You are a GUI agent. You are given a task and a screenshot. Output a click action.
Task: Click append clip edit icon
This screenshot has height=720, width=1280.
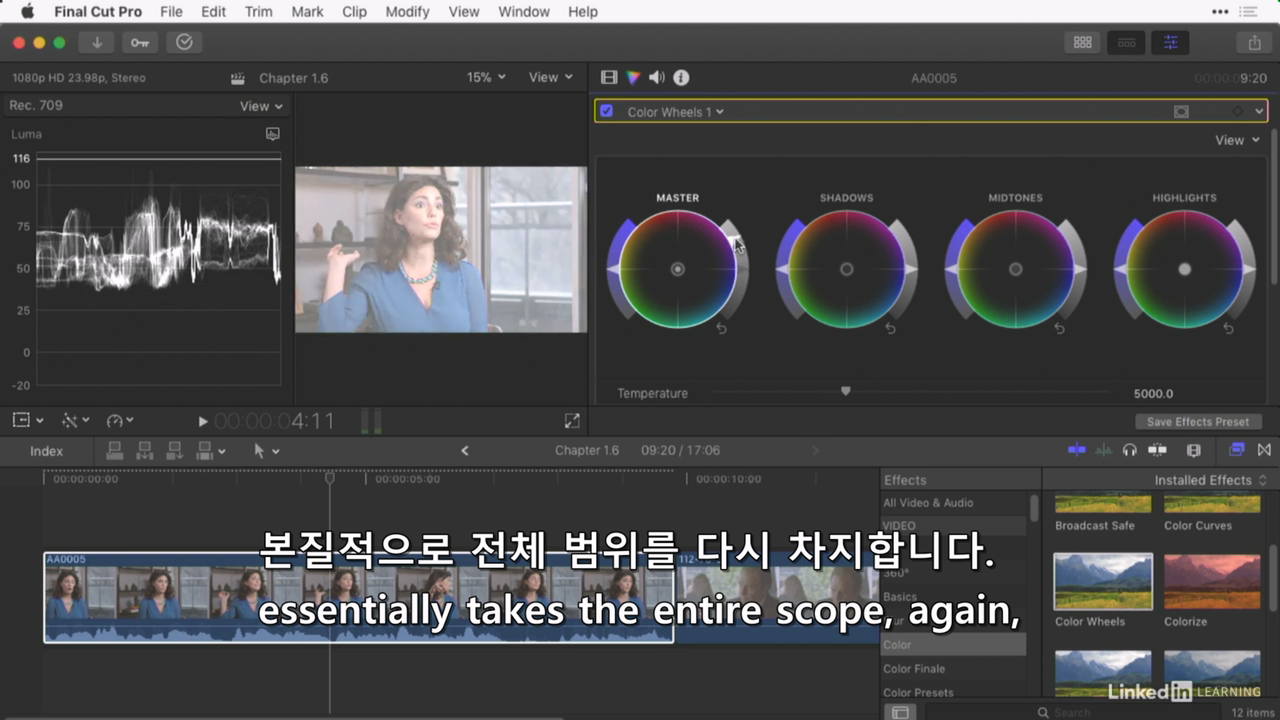pyautogui.click(x=175, y=451)
